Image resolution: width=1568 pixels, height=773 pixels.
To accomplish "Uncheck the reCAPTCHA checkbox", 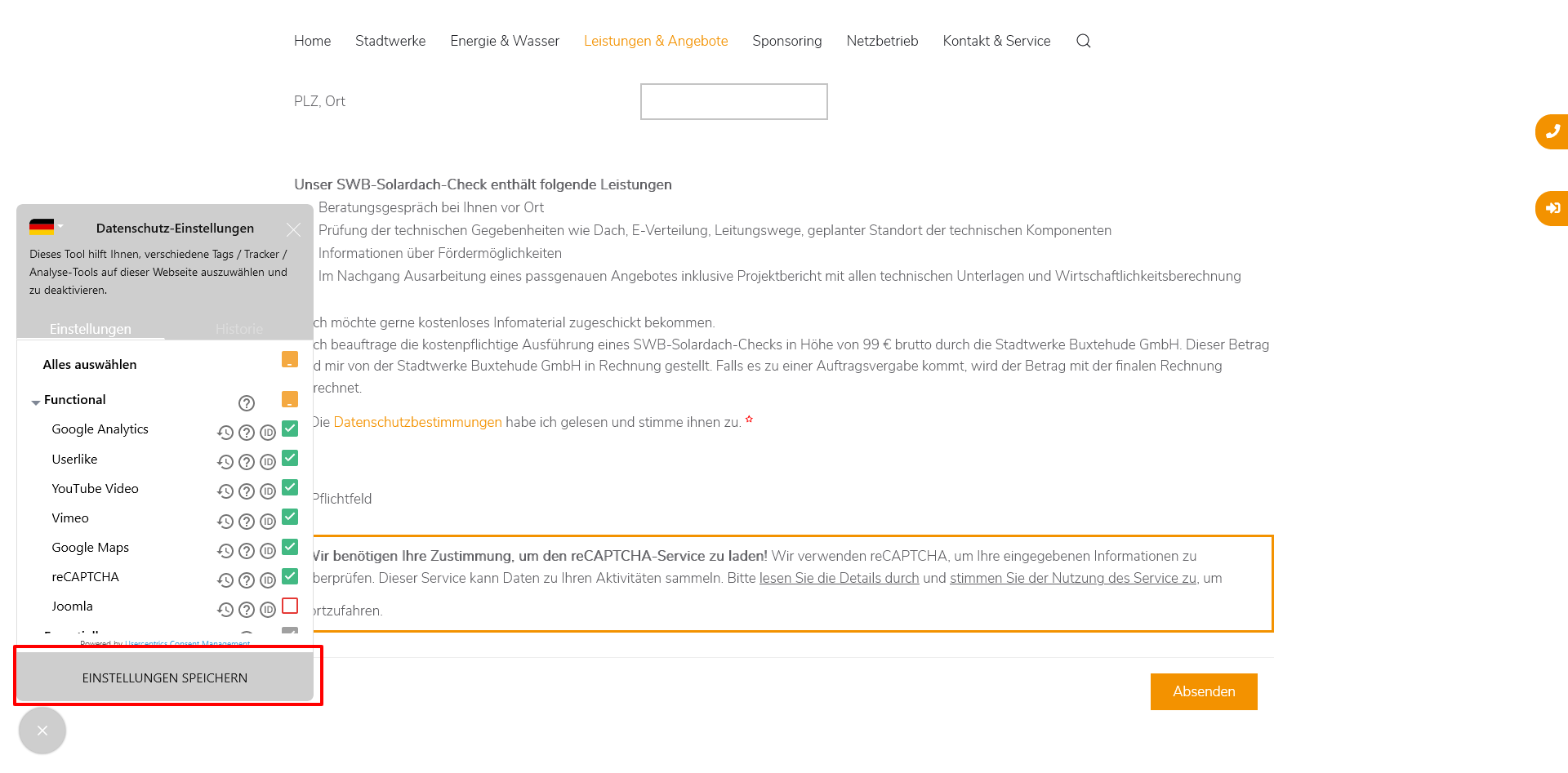I will click(290, 576).
